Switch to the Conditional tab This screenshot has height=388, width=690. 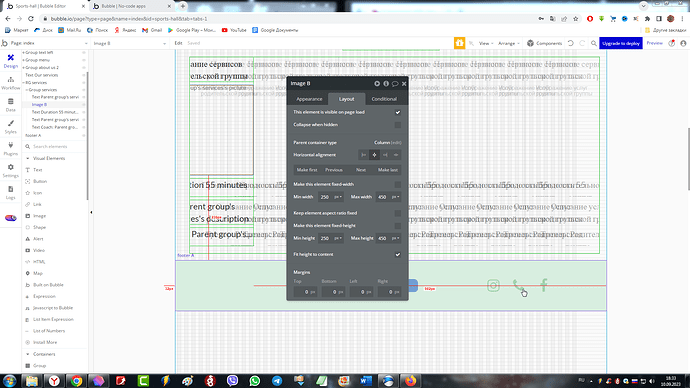[x=384, y=99]
